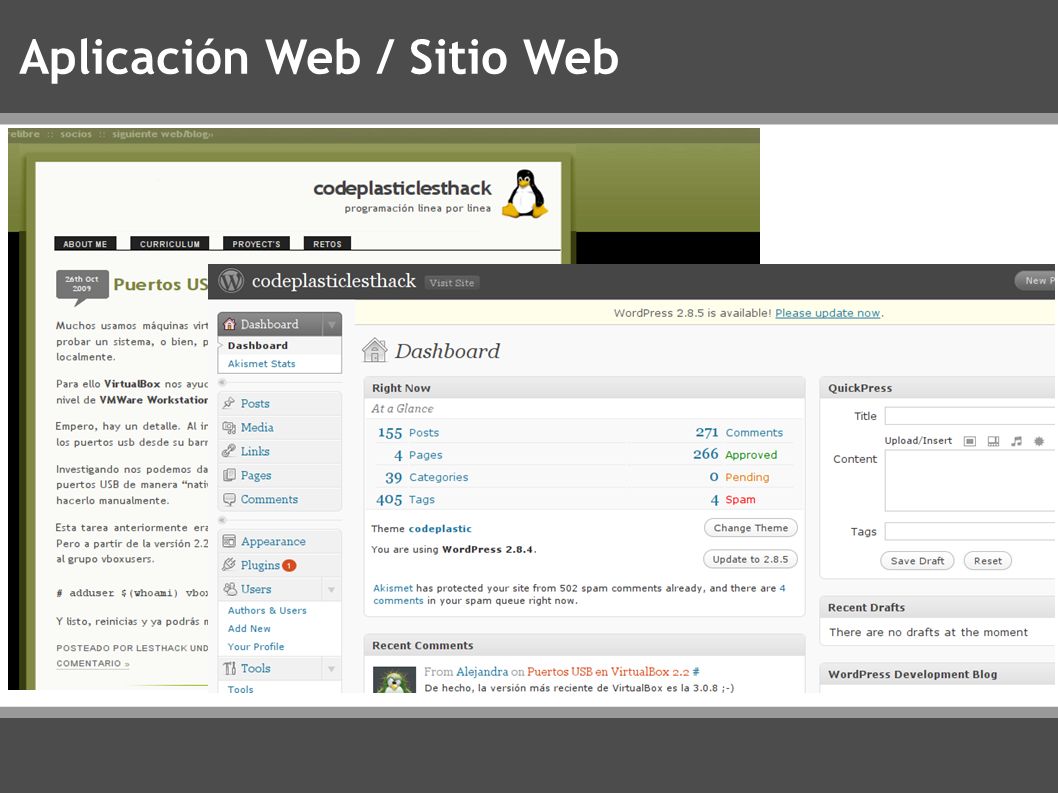
Task: Click the codeplastic theme link
Action: pyautogui.click(x=440, y=528)
